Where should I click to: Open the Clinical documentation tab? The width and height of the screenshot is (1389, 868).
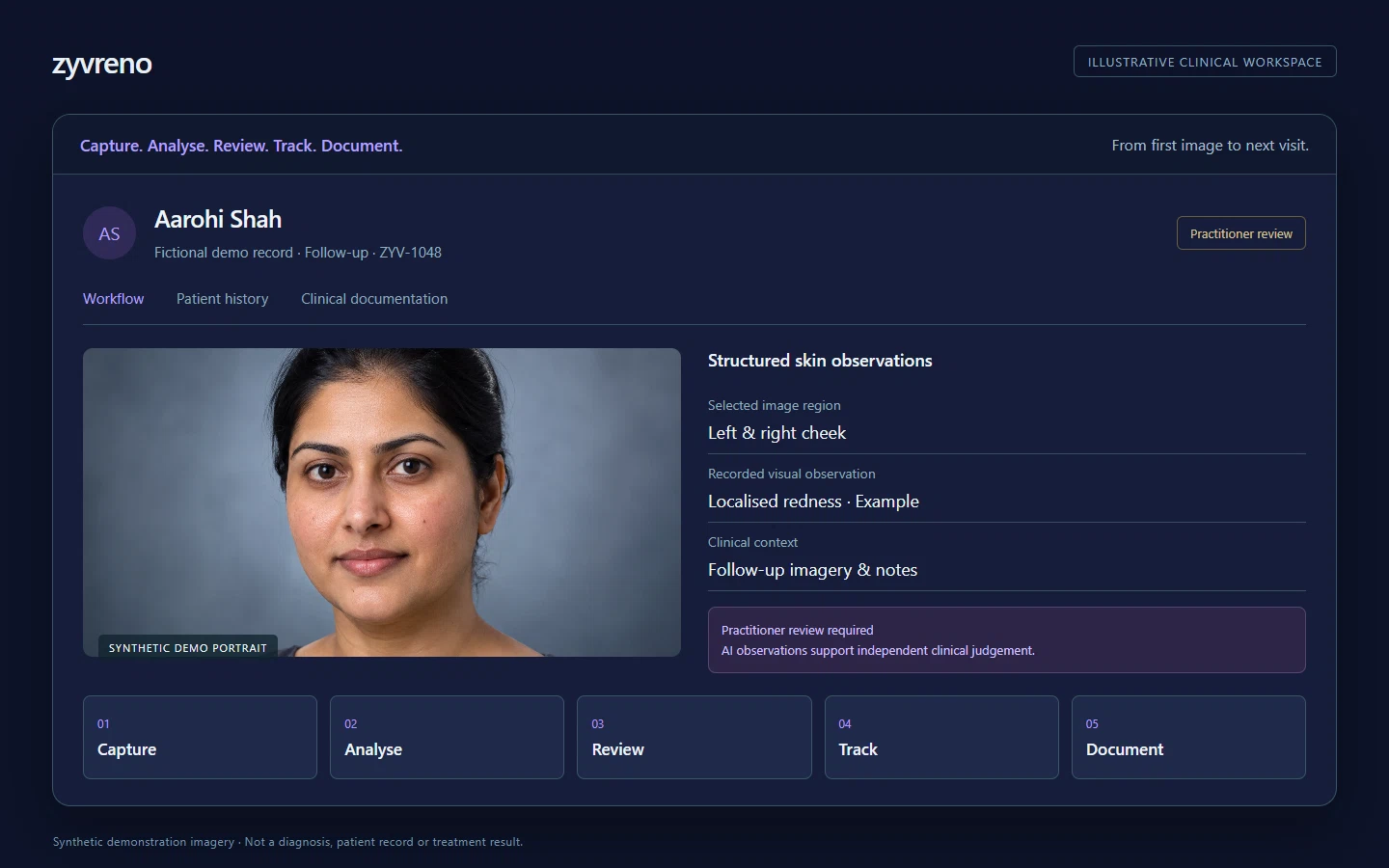(374, 299)
